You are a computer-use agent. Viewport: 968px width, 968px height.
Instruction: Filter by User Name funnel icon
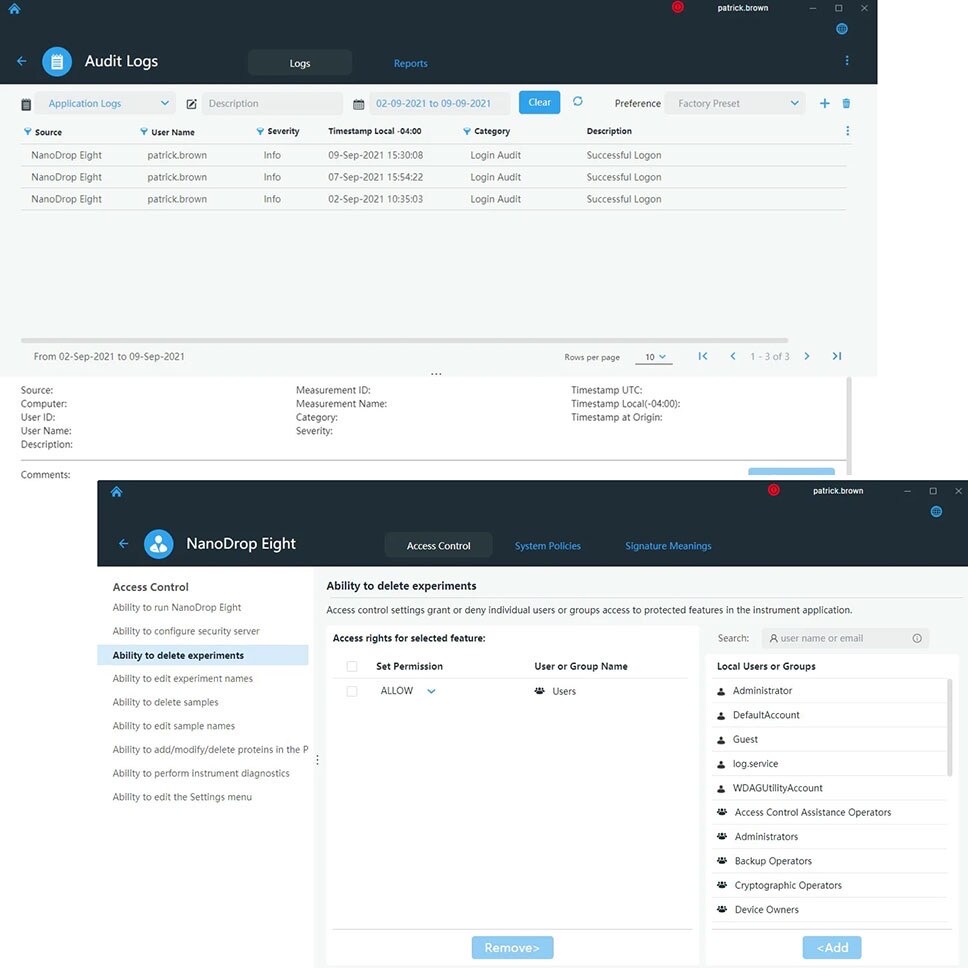[x=143, y=131]
